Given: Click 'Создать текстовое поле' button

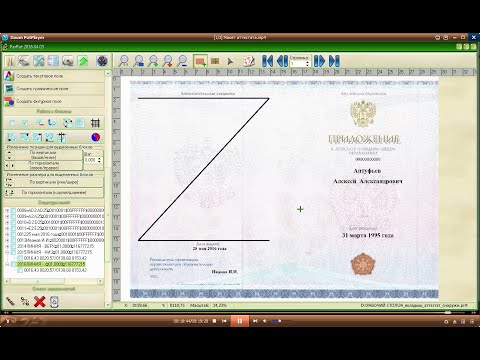Looking at the screenshot, I should [54, 76].
